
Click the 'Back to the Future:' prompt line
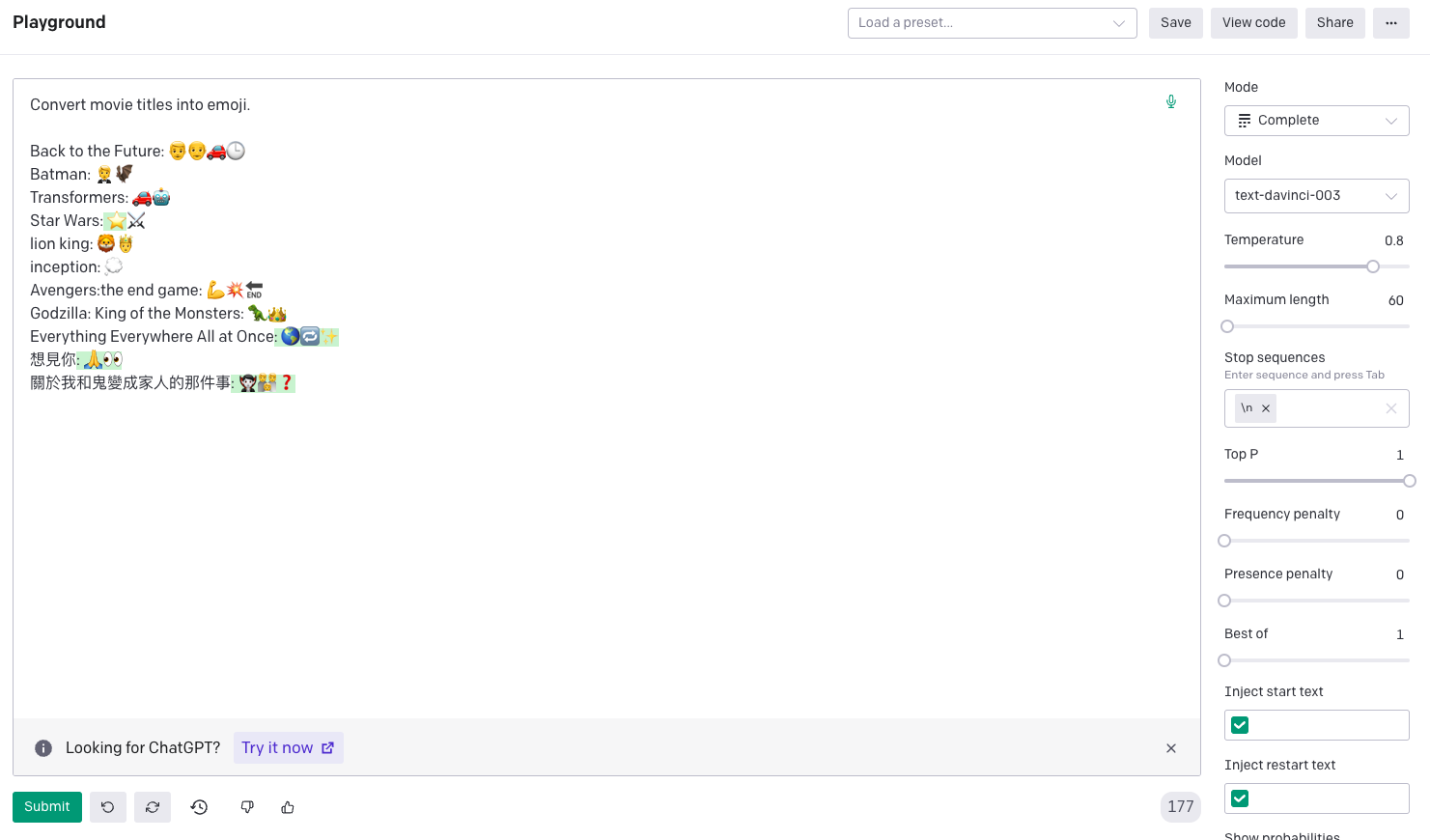tap(137, 152)
